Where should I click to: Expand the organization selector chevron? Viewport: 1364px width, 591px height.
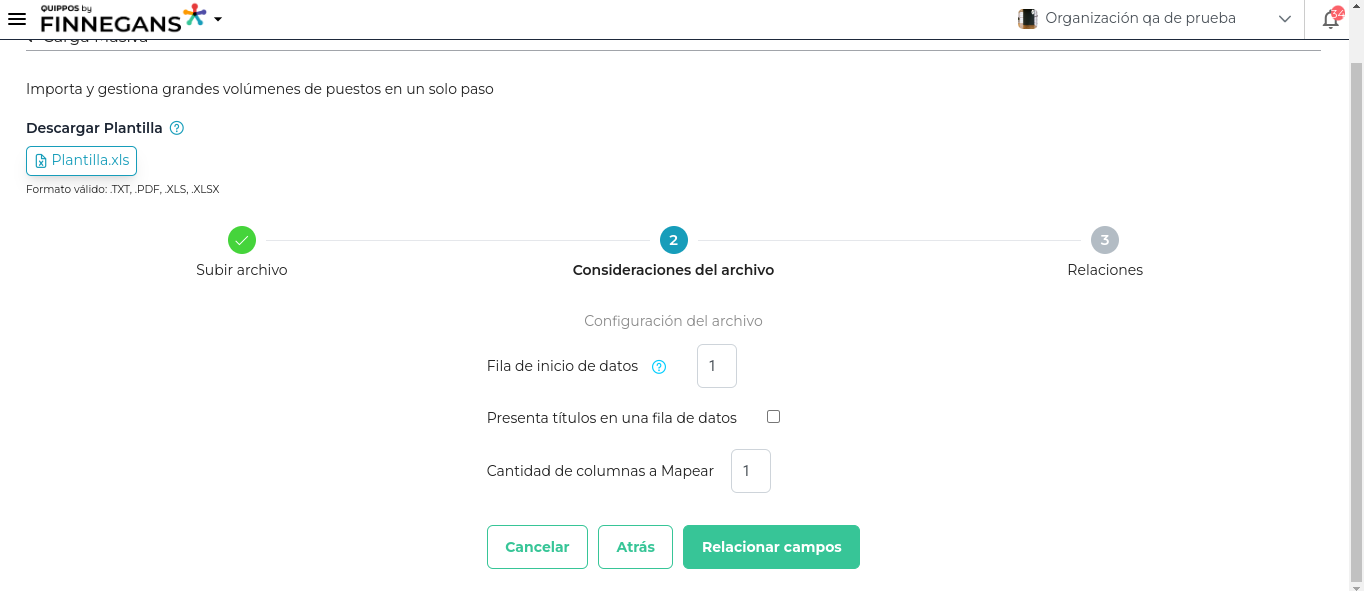(x=1285, y=19)
